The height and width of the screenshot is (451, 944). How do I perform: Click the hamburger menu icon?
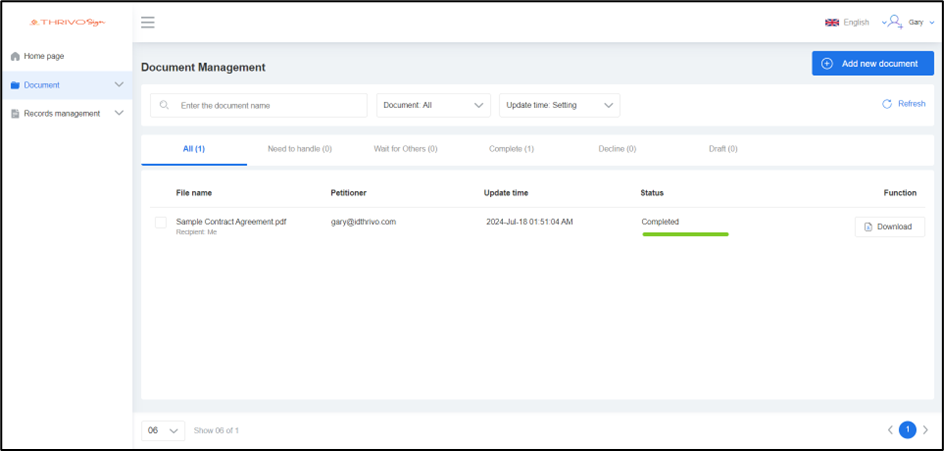[148, 22]
